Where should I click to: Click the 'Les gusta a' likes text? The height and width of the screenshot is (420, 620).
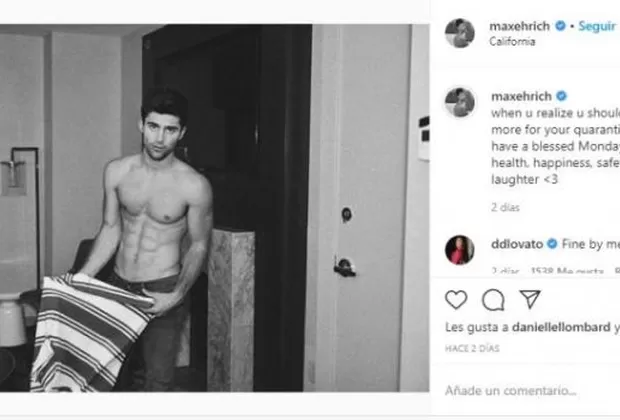point(476,327)
